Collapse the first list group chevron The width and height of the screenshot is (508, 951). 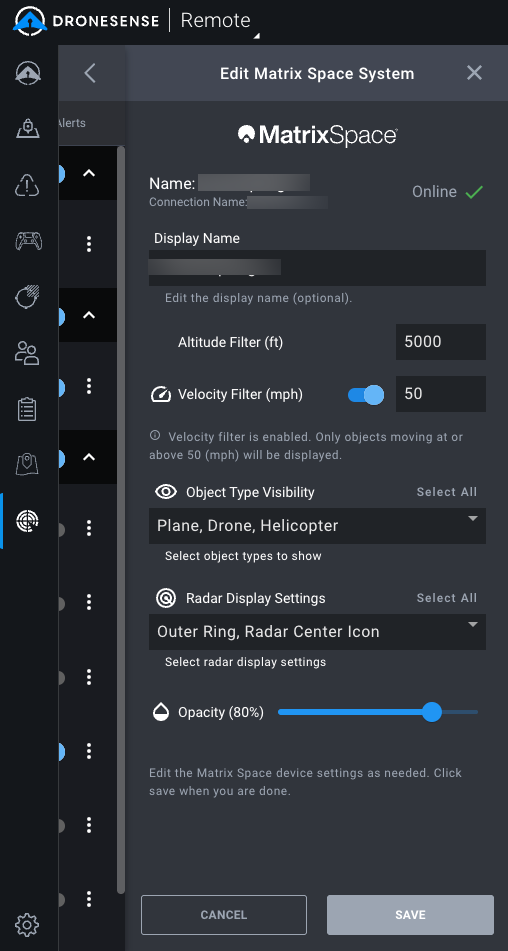[89, 173]
